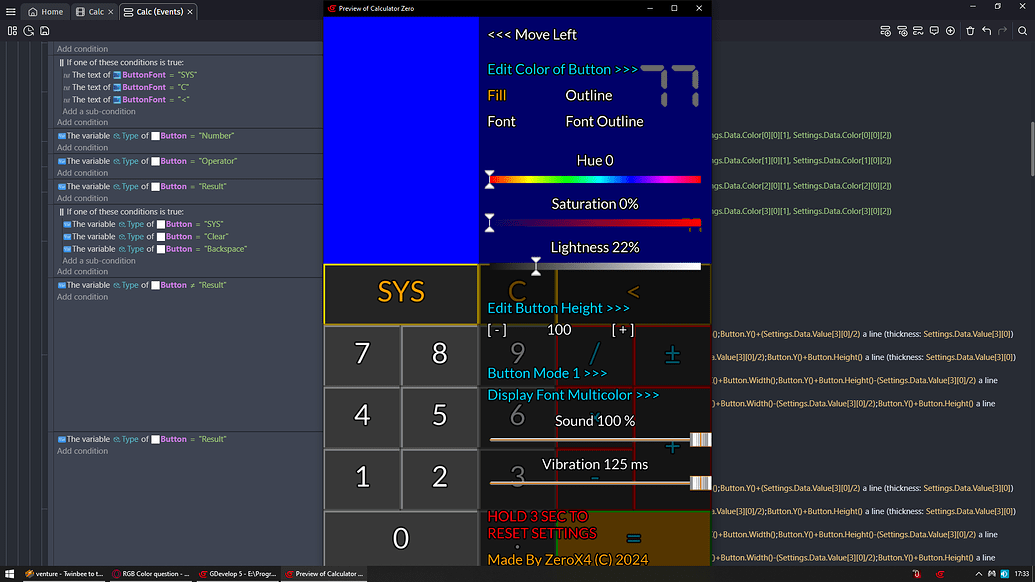This screenshot has height=582, width=1035.
Task: Open the GDevelop main hamburger menu
Action: (11, 12)
